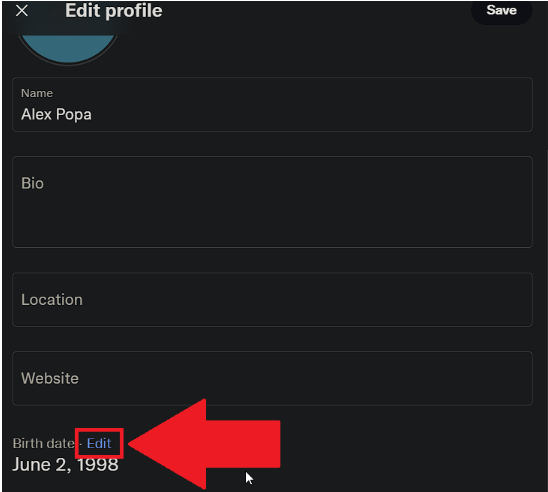Click the large red arrow annotation
Viewport: 548px width, 492px height.
pyautogui.click(x=204, y=444)
